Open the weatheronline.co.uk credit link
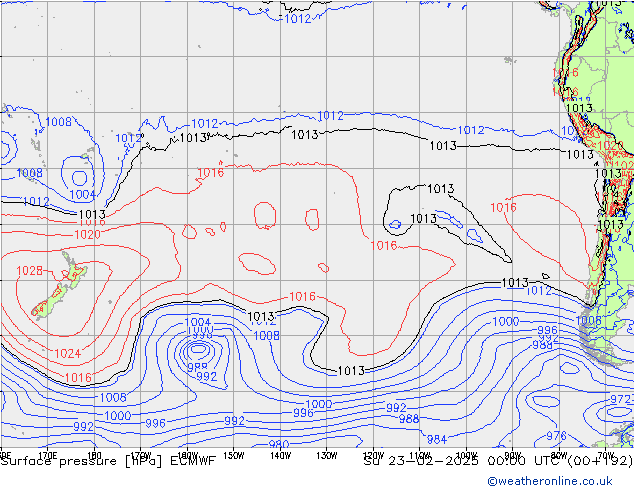Image resolution: width=634 pixels, height=490 pixels. point(550,481)
